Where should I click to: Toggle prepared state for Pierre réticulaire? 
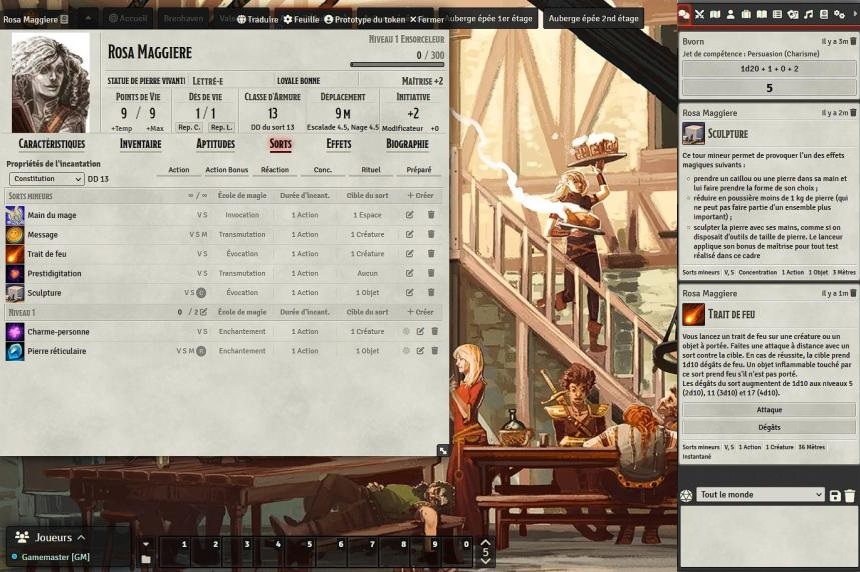point(406,351)
